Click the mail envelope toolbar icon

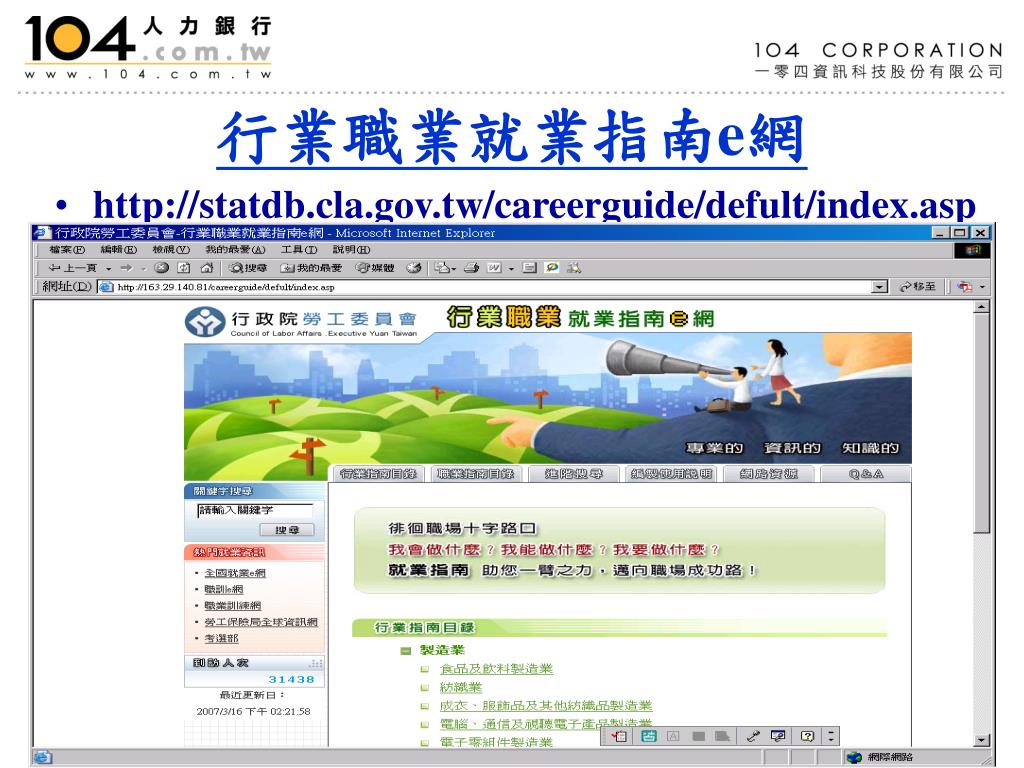pyautogui.click(x=442, y=268)
